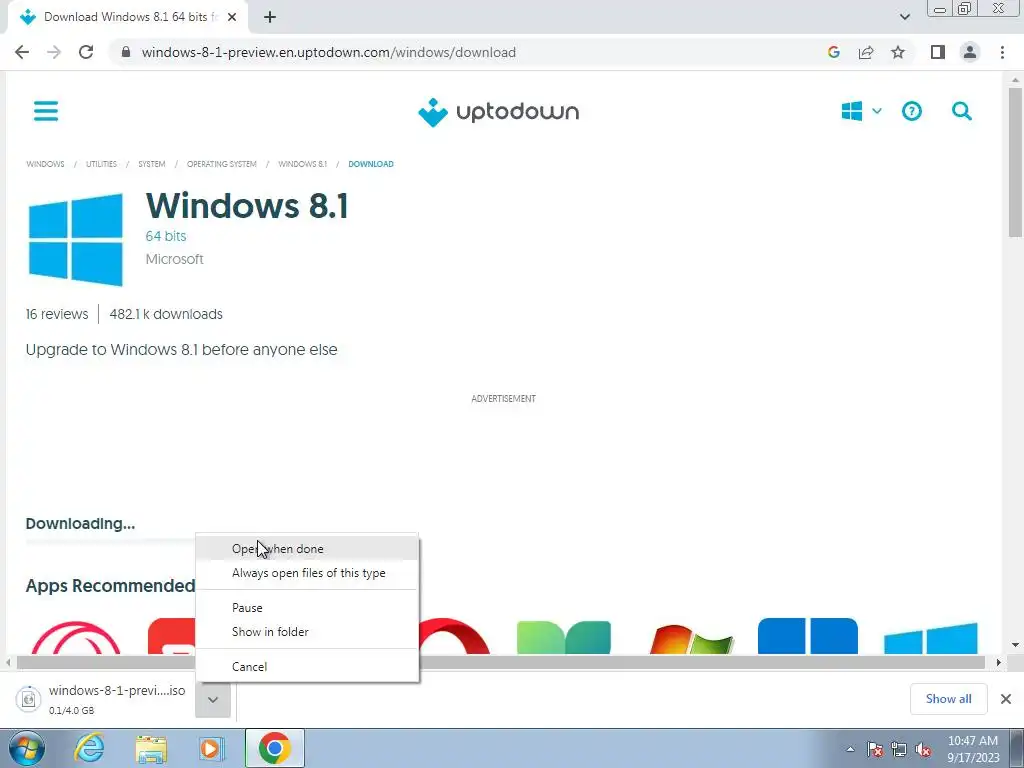Image resolution: width=1024 pixels, height=768 pixels.
Task: Open the OPERATING SYSTEM breadcrumb link
Action: click(x=221, y=164)
